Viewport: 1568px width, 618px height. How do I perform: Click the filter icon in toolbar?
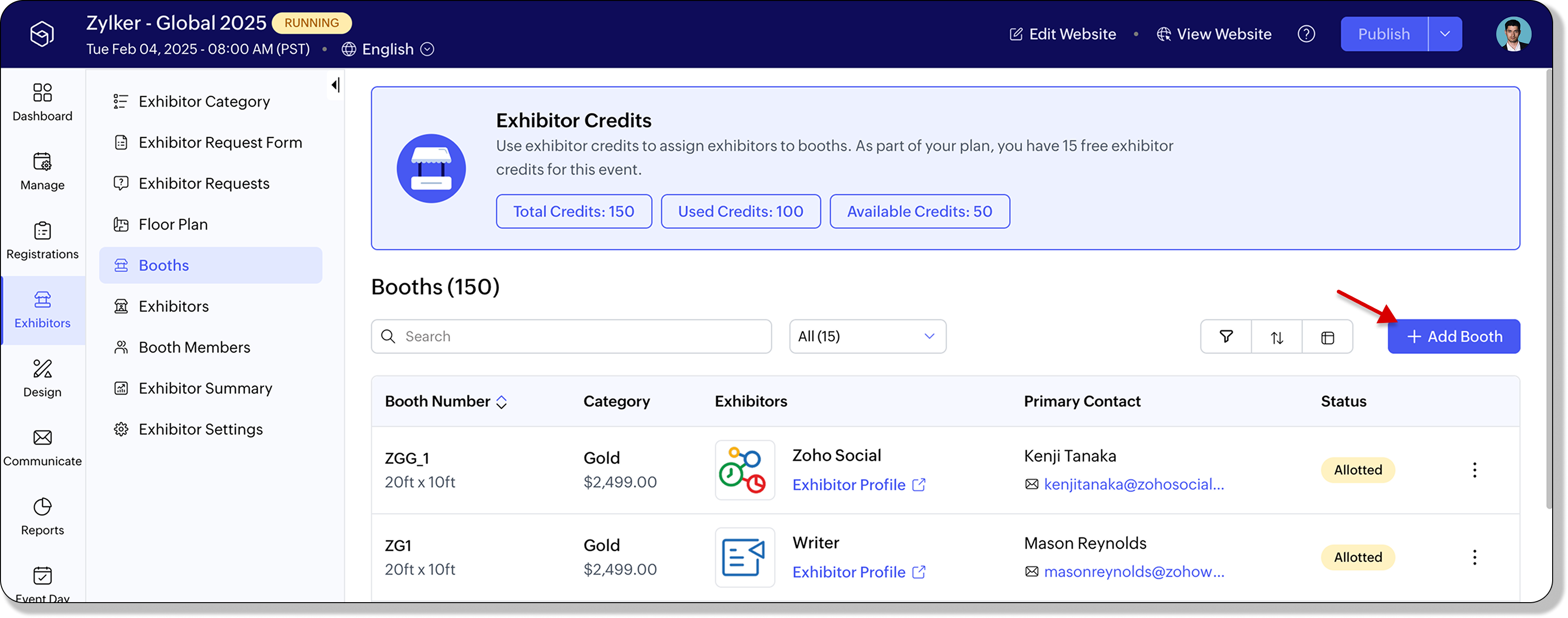pos(1226,336)
